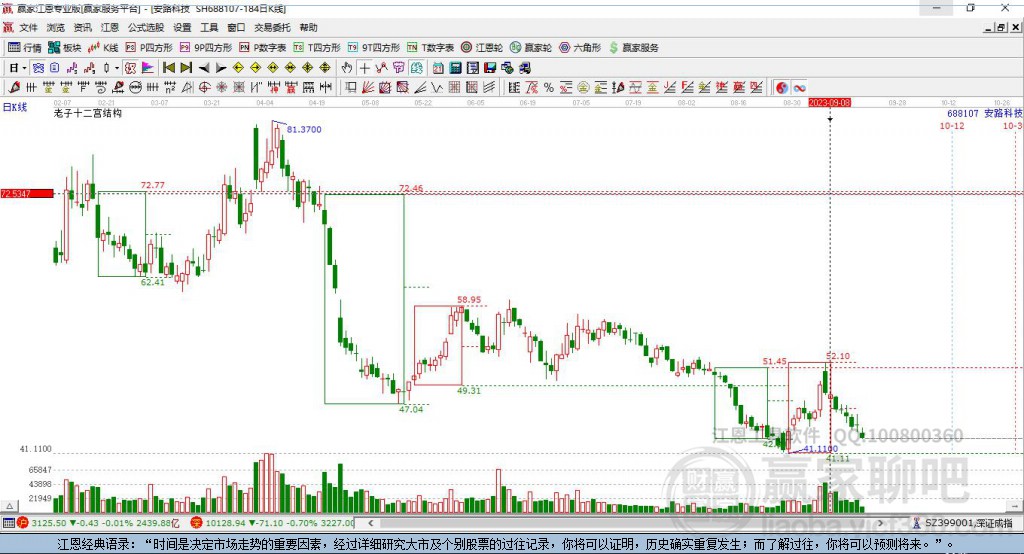
Task: Click the 688107 安路科技 stock name
Action: [985, 113]
